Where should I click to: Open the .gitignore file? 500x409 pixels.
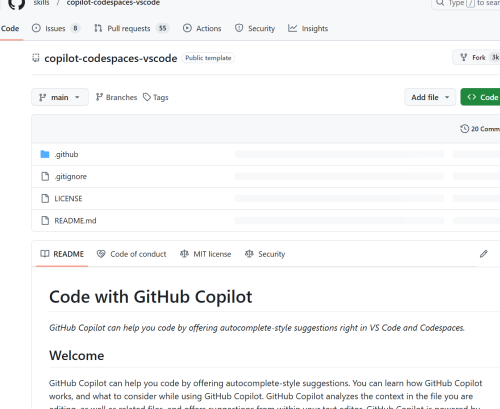tap(71, 176)
